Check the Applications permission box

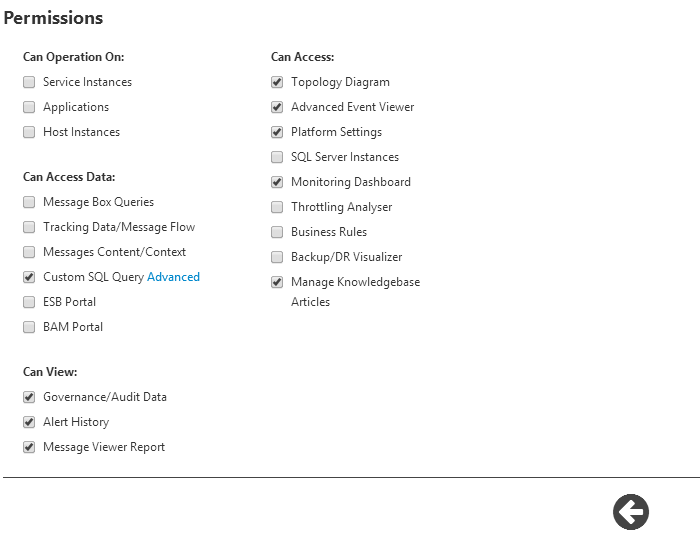pyautogui.click(x=29, y=107)
